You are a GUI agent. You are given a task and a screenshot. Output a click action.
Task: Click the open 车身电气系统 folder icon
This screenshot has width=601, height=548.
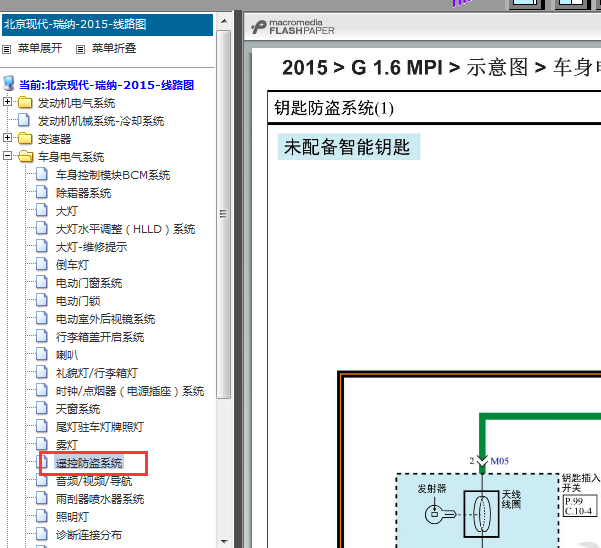click(25, 156)
